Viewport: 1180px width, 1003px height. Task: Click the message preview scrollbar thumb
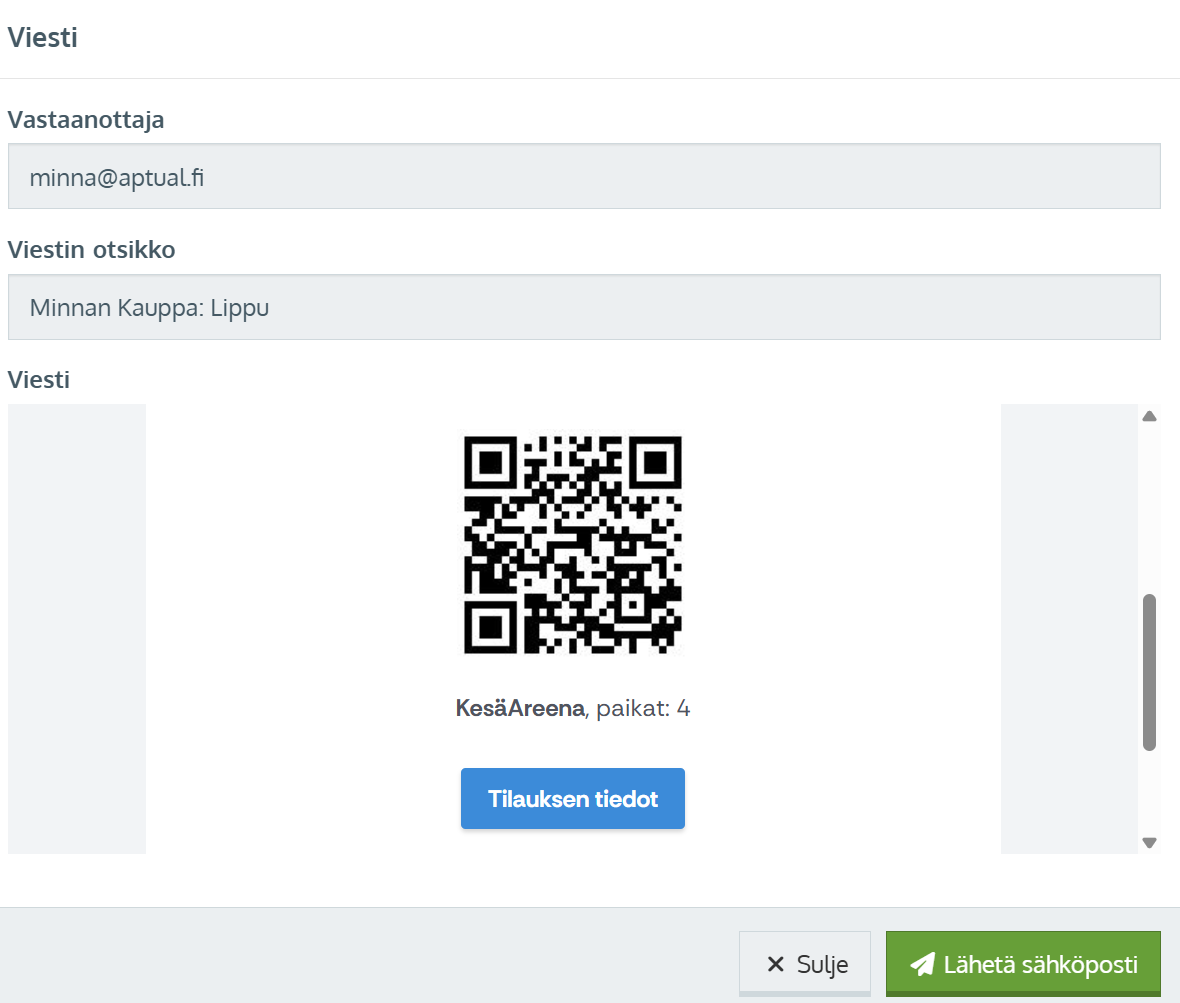[x=1149, y=672]
